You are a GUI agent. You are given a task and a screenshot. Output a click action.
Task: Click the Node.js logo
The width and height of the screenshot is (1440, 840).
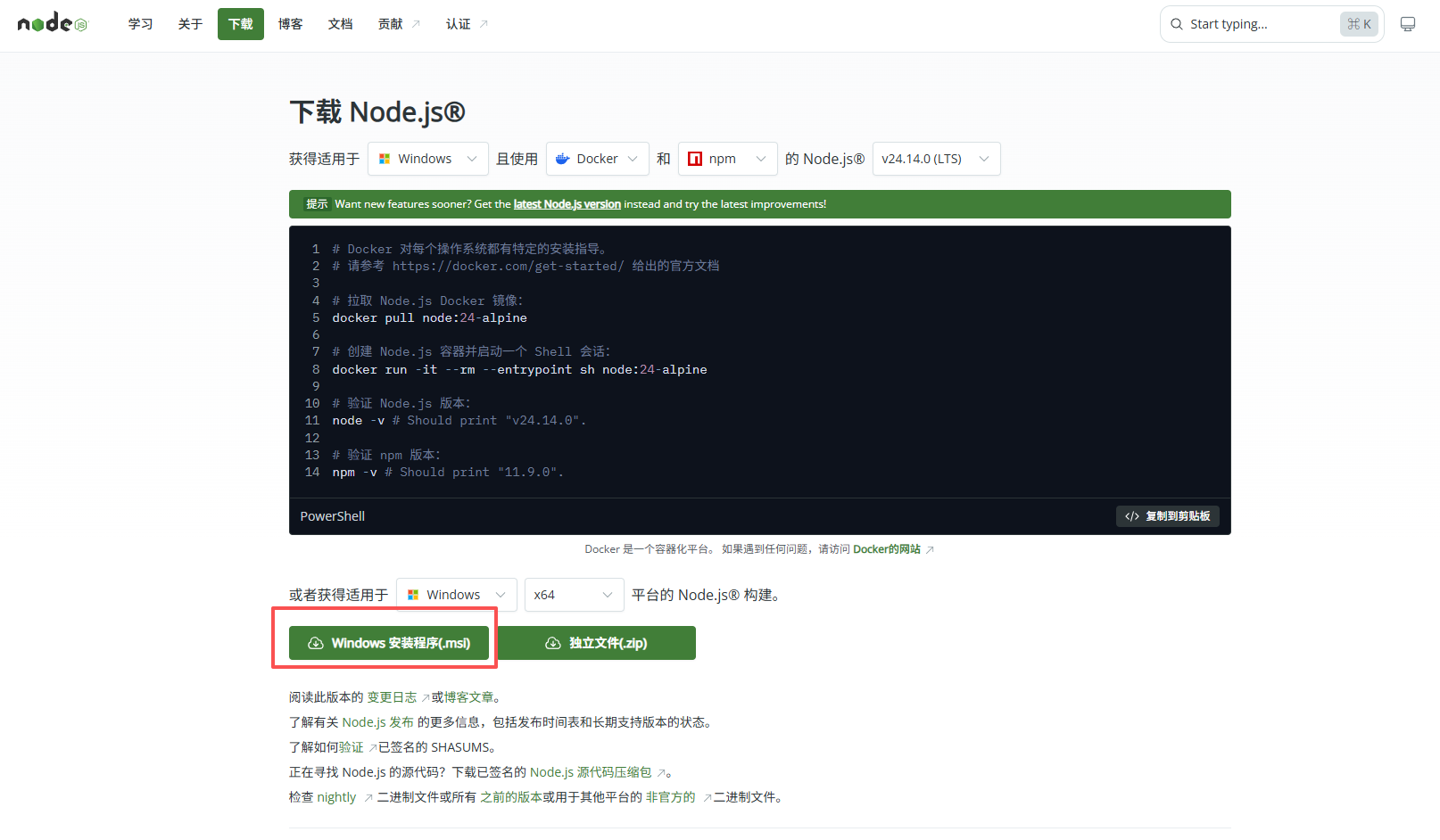(x=53, y=23)
